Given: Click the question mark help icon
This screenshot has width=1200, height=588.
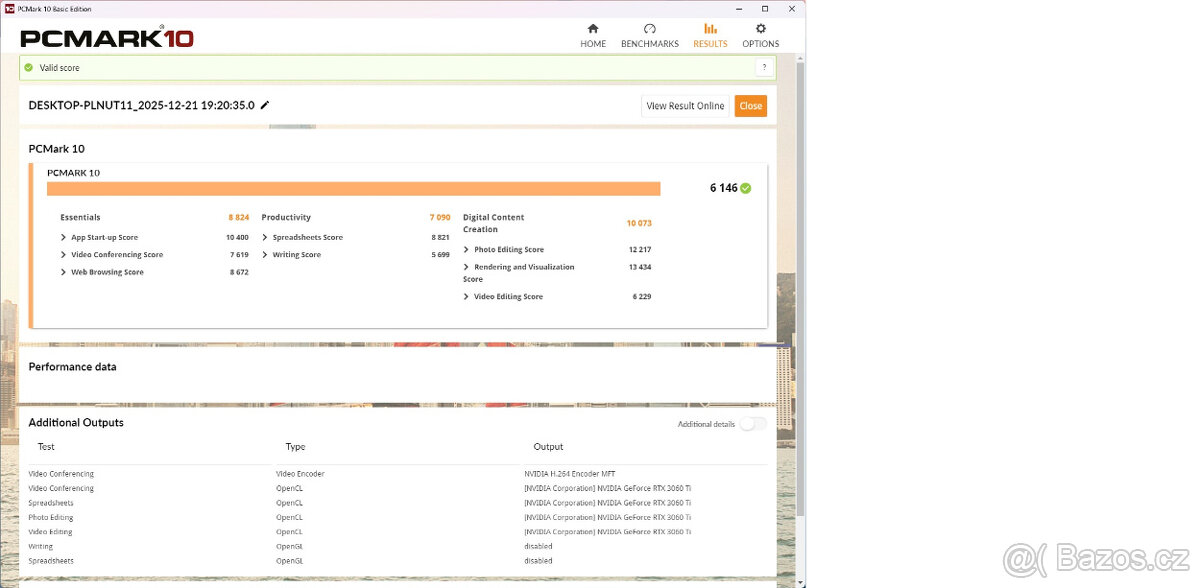Looking at the screenshot, I should [x=764, y=66].
